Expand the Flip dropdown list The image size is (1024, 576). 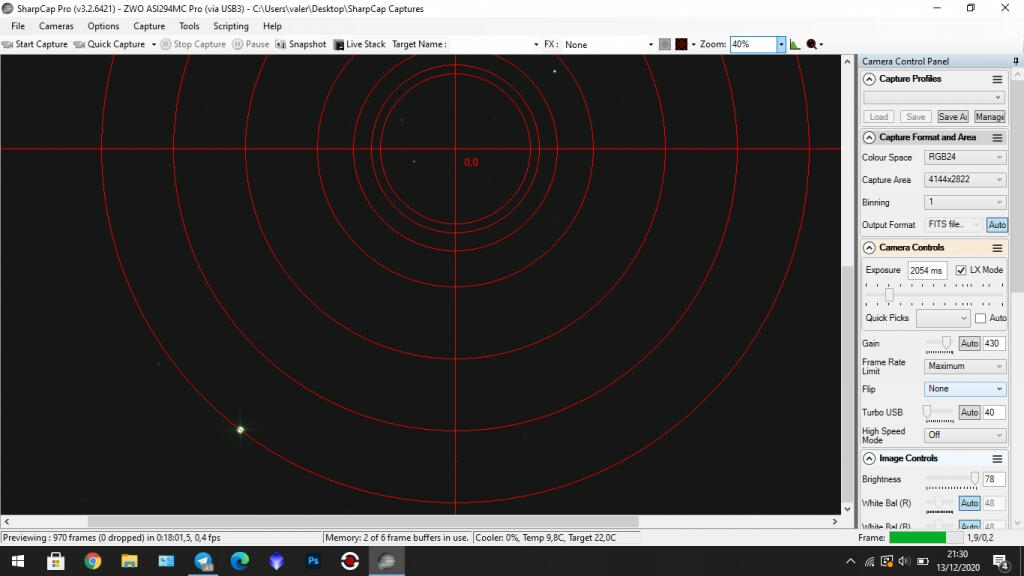point(964,389)
